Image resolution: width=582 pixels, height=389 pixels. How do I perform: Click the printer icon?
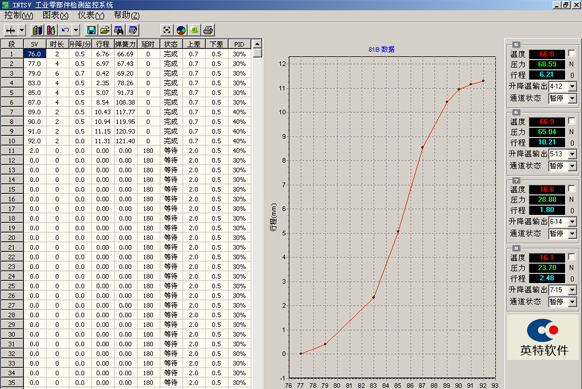tap(208, 30)
